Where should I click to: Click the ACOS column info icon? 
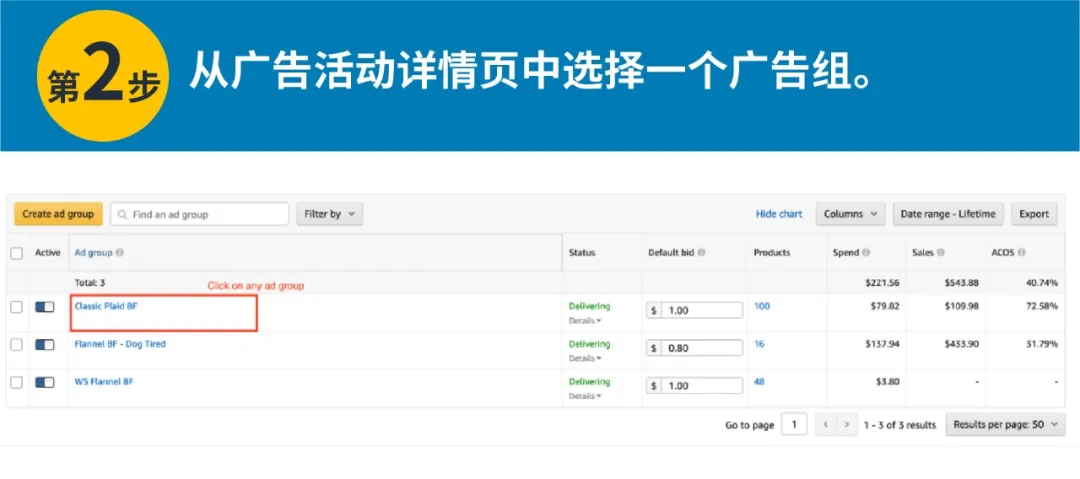click(x=1023, y=253)
